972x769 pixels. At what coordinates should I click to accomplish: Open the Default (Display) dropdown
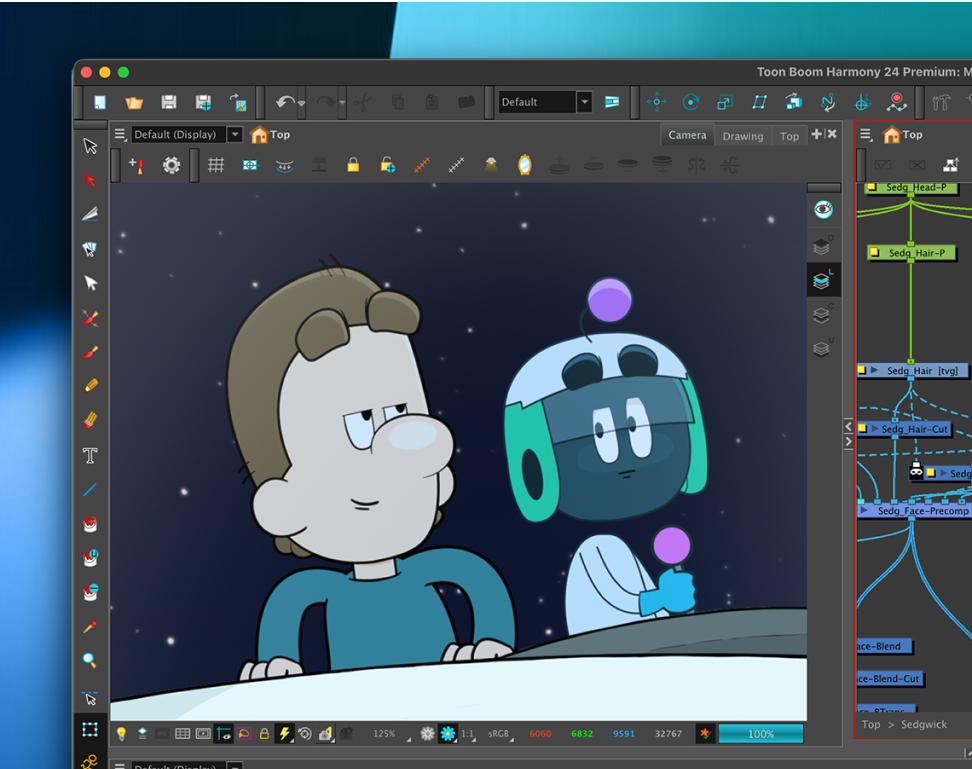pyautogui.click(x=235, y=135)
